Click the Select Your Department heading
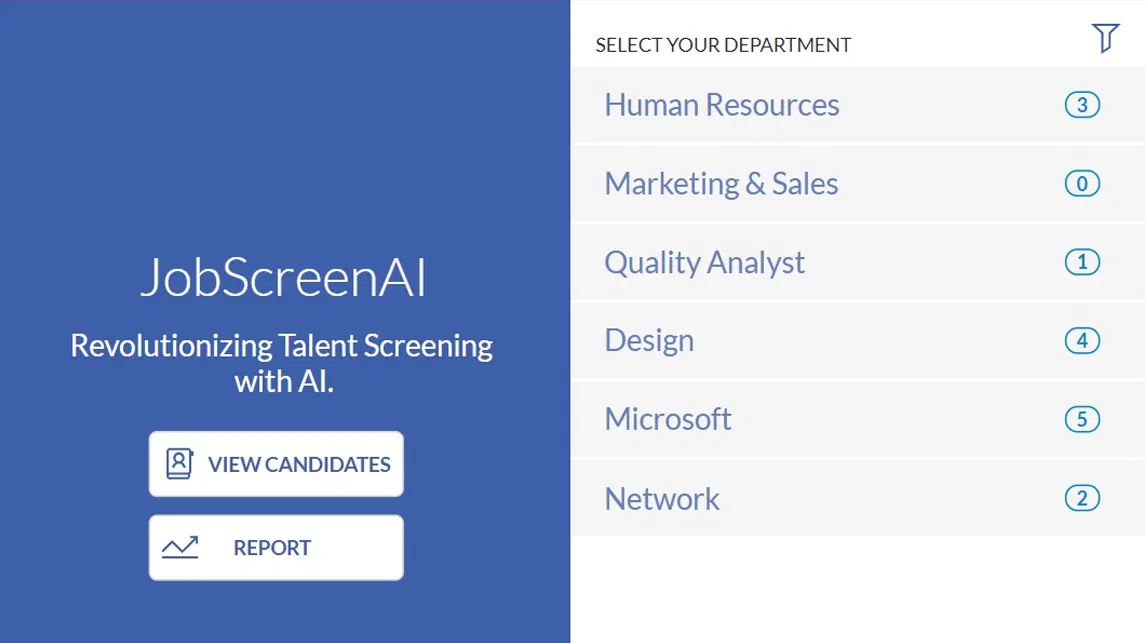Screen dimensions: 1145x643 pyautogui.click(x=723, y=45)
